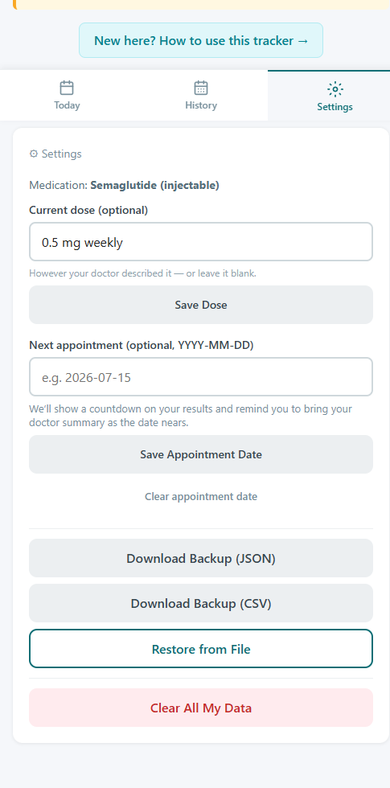The image size is (390, 788).
Task: Select the Settings tab label
Action: 335,107
